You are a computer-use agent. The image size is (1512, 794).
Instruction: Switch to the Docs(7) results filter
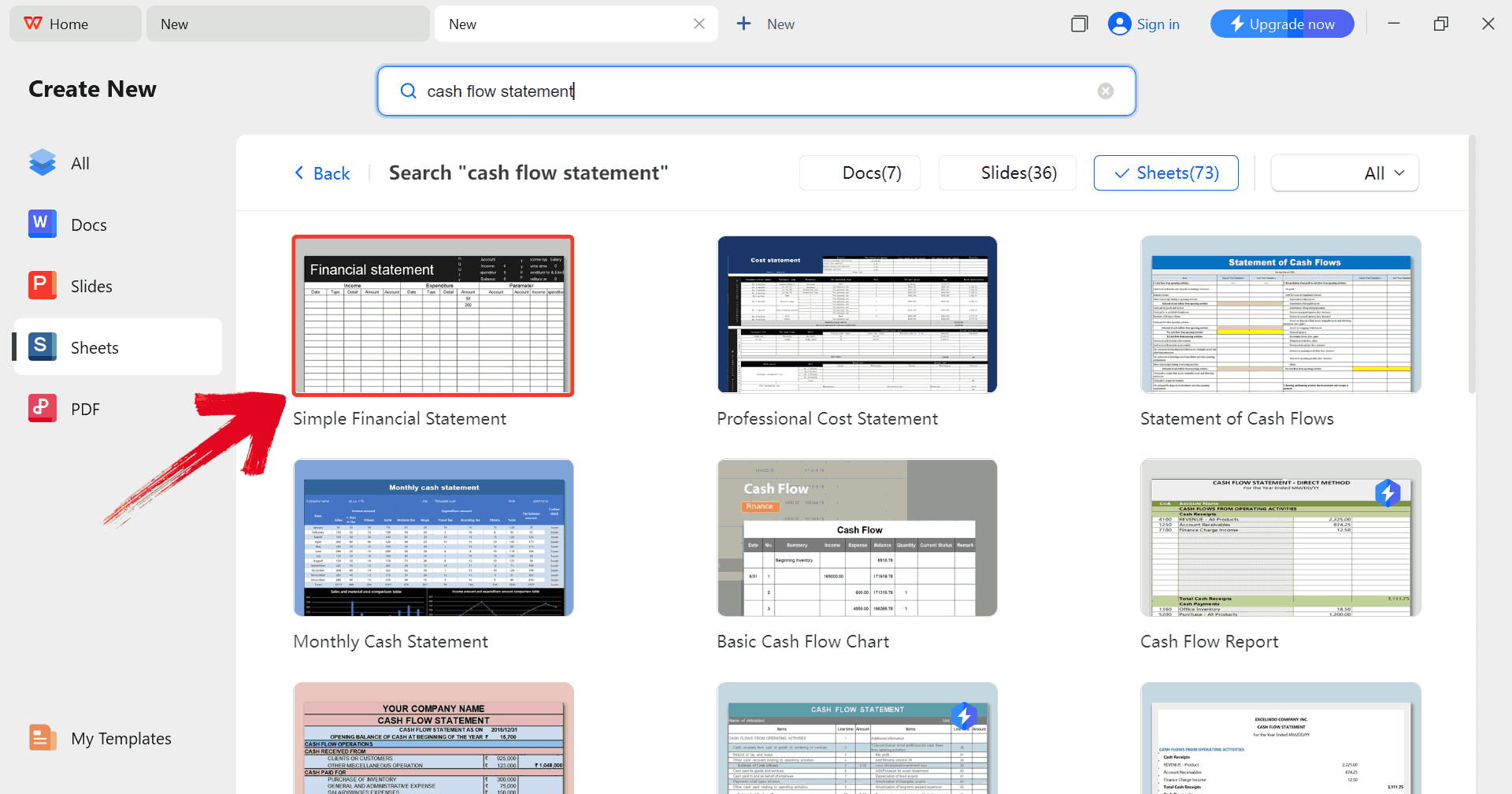(859, 173)
